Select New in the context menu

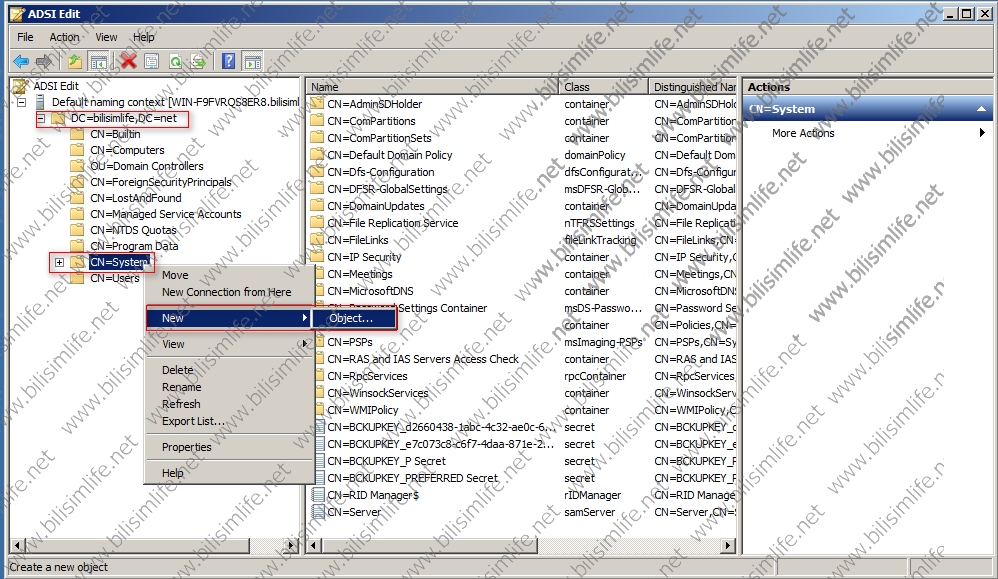[228, 317]
